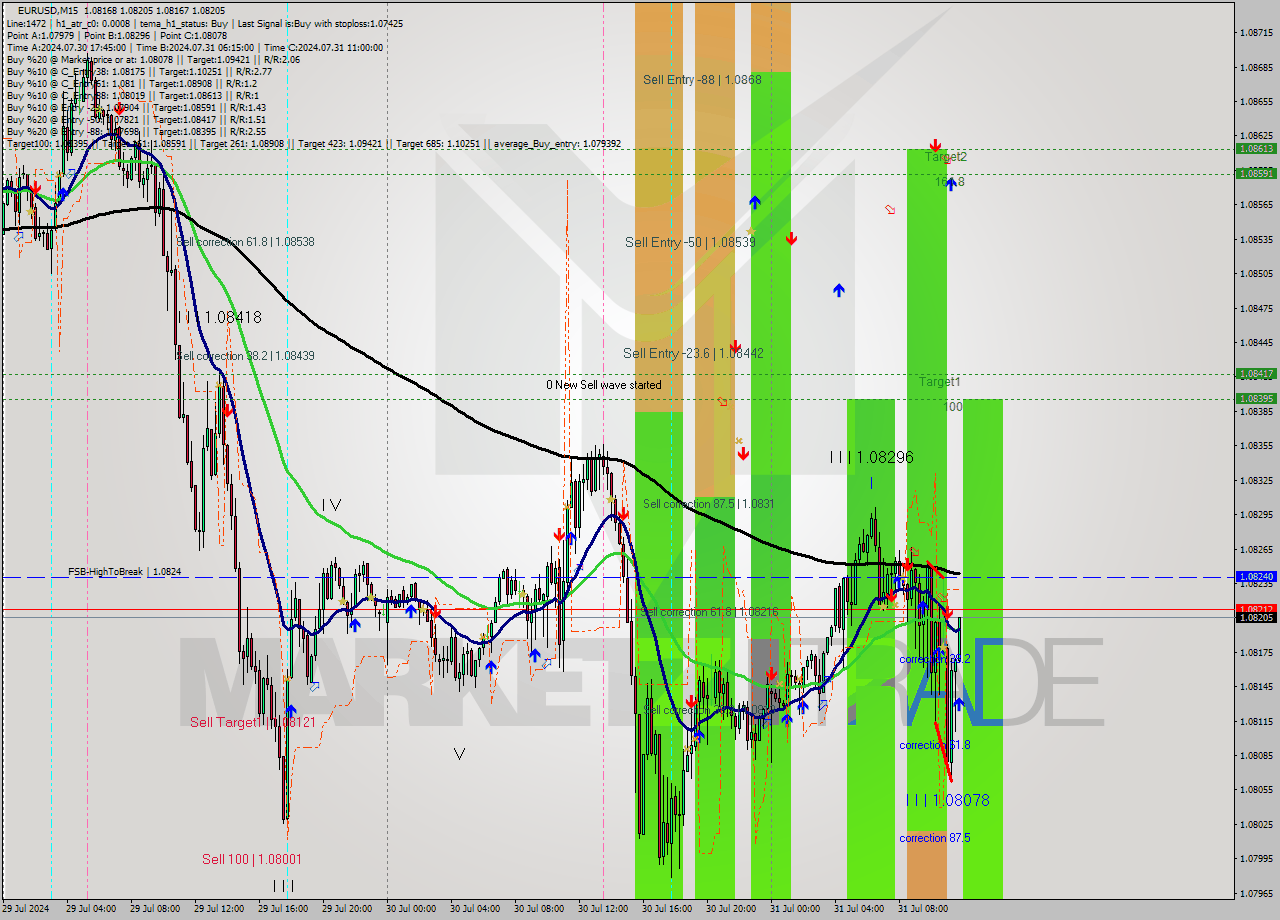Click the 30 Jul 00:00 time axis label
This screenshot has height=920, width=1280.
pyautogui.click(x=412, y=909)
